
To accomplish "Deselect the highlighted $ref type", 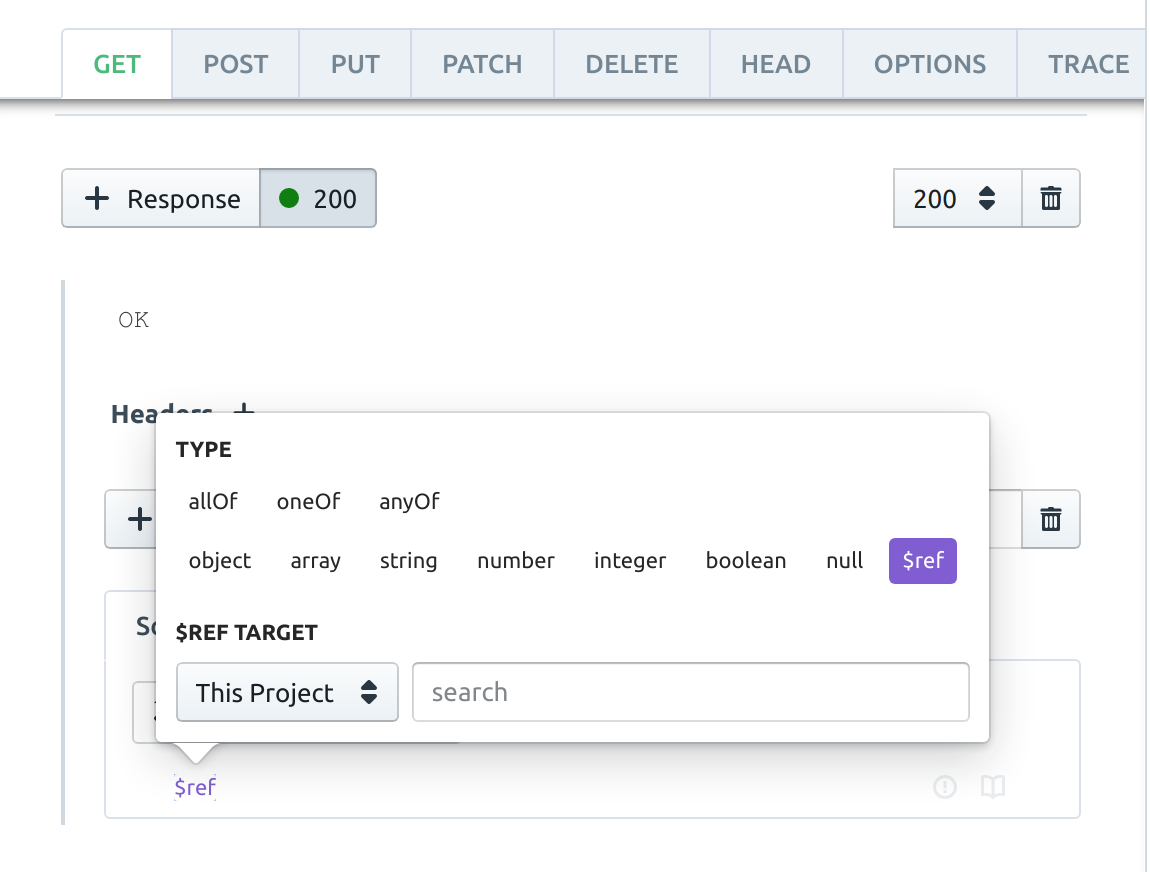I will click(922, 561).
